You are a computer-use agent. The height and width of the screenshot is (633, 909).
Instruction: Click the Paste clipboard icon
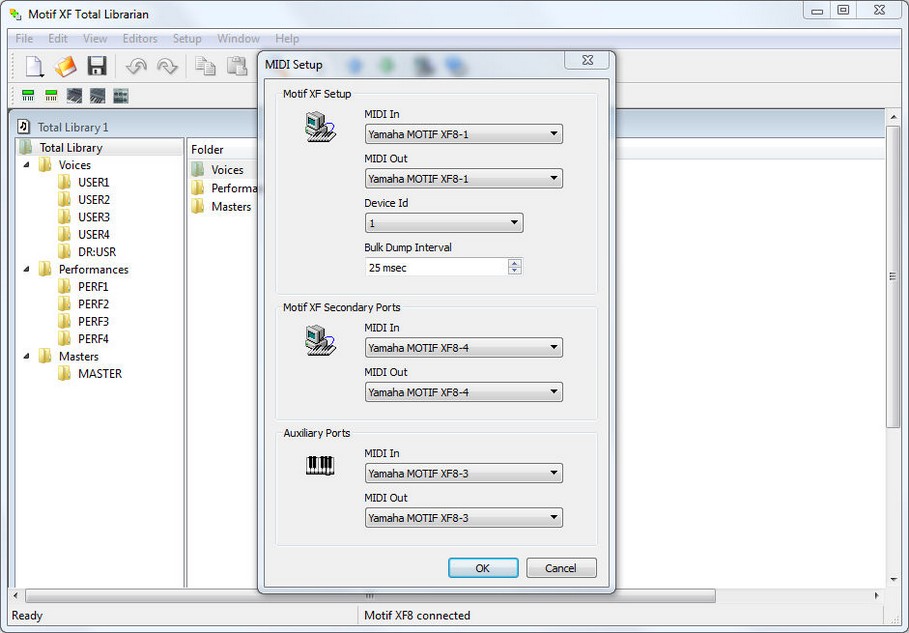click(x=236, y=67)
